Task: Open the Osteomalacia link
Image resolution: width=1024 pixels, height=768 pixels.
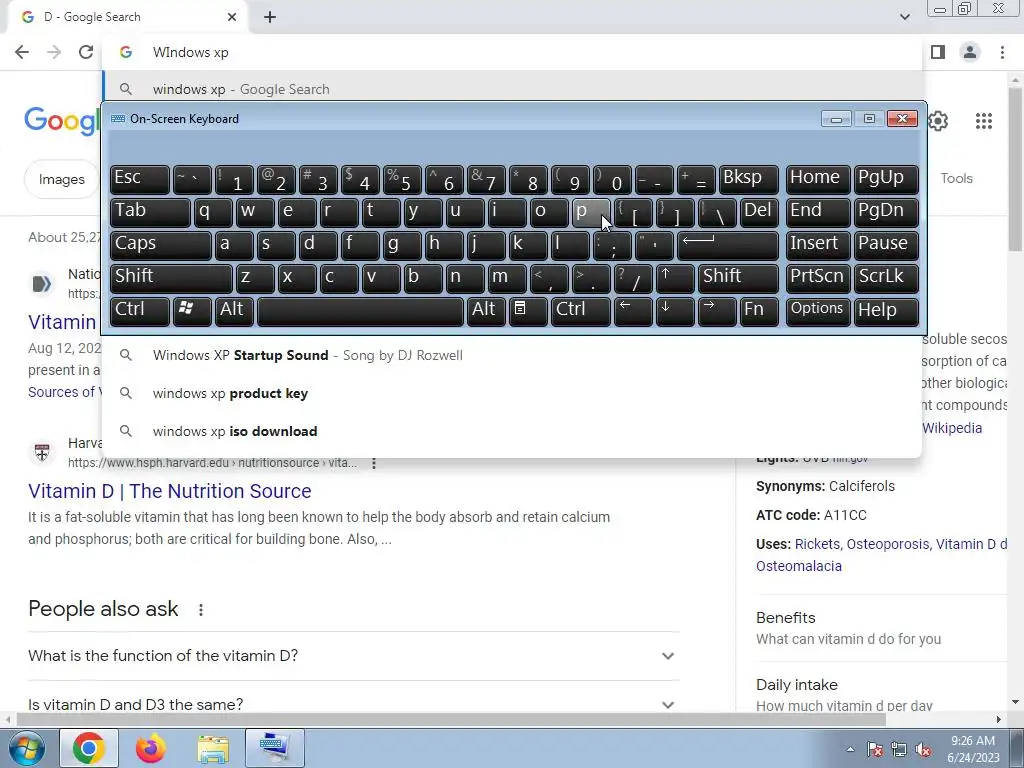Action: [799, 566]
